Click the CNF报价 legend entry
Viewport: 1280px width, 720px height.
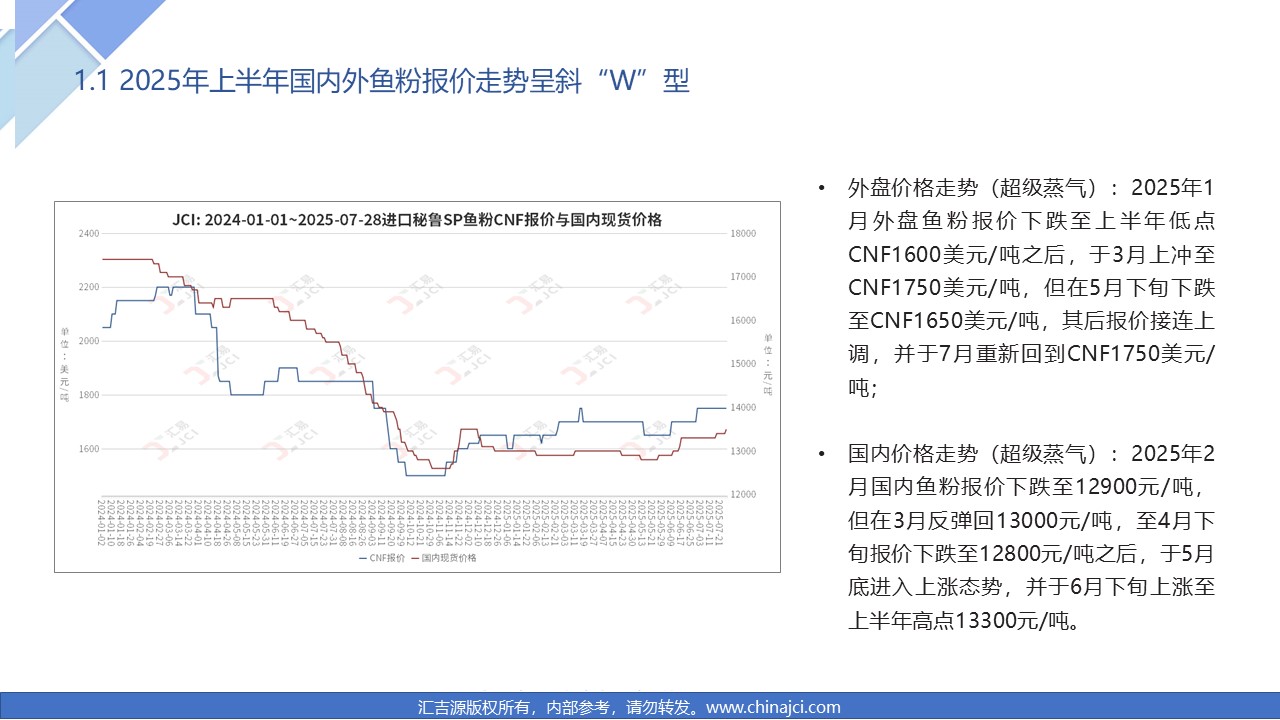pyautogui.click(x=387, y=558)
